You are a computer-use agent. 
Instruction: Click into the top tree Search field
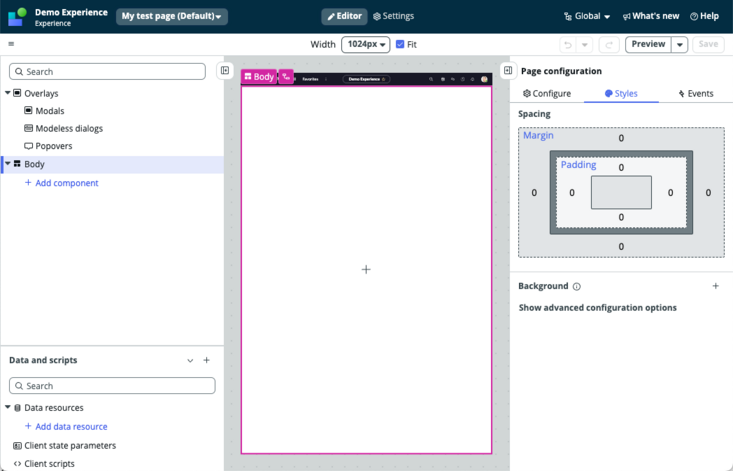coord(107,71)
